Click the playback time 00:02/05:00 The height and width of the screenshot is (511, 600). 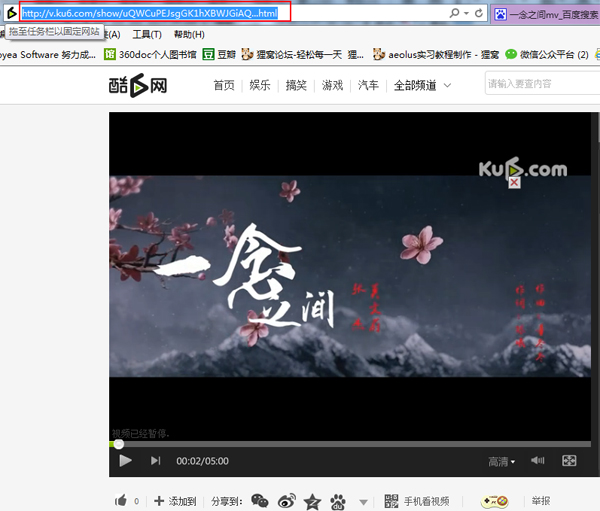point(202,461)
